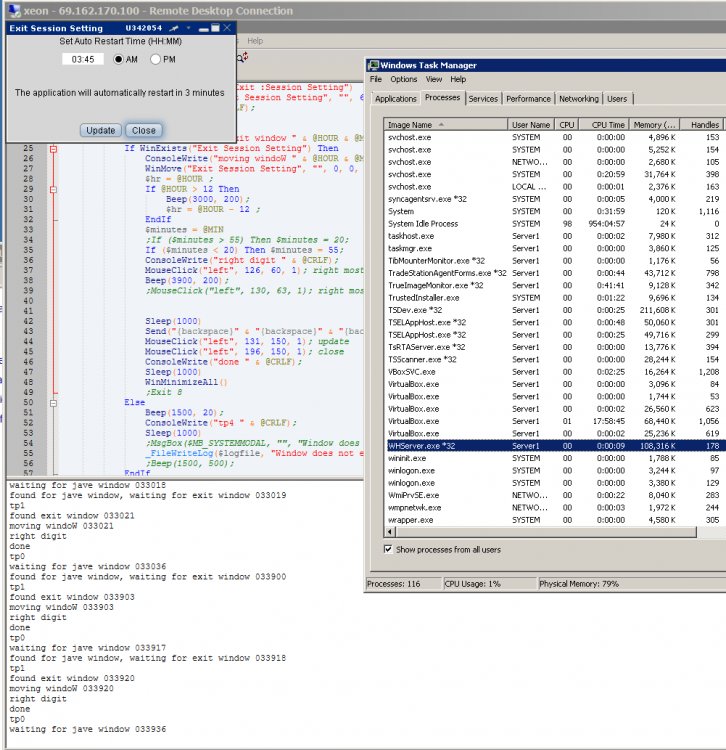Select TradeStationAgentForms.exe *32 process
This screenshot has height=750, width=726.
pos(555,273)
